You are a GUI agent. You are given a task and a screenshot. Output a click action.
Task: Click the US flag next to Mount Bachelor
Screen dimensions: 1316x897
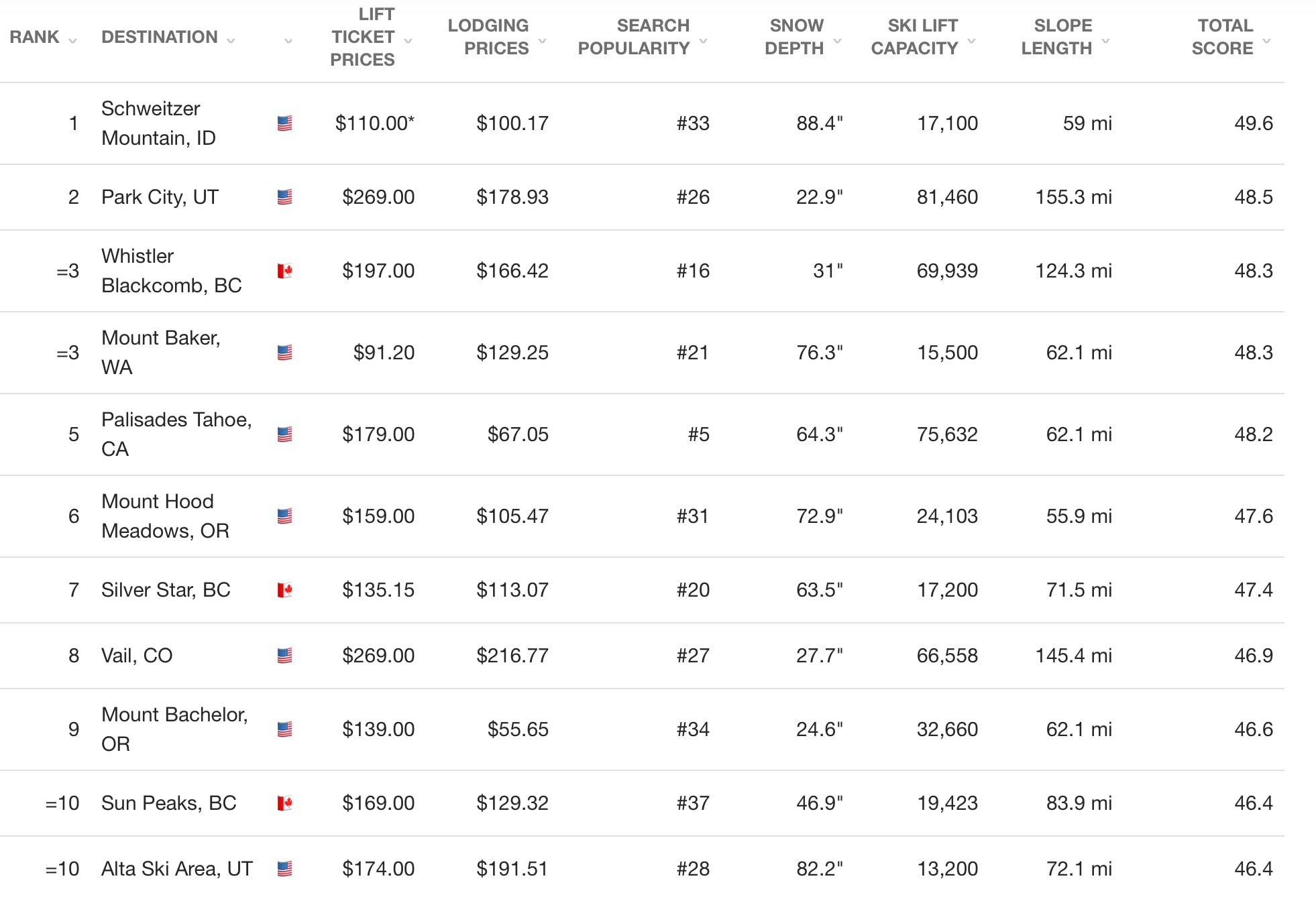pos(284,729)
